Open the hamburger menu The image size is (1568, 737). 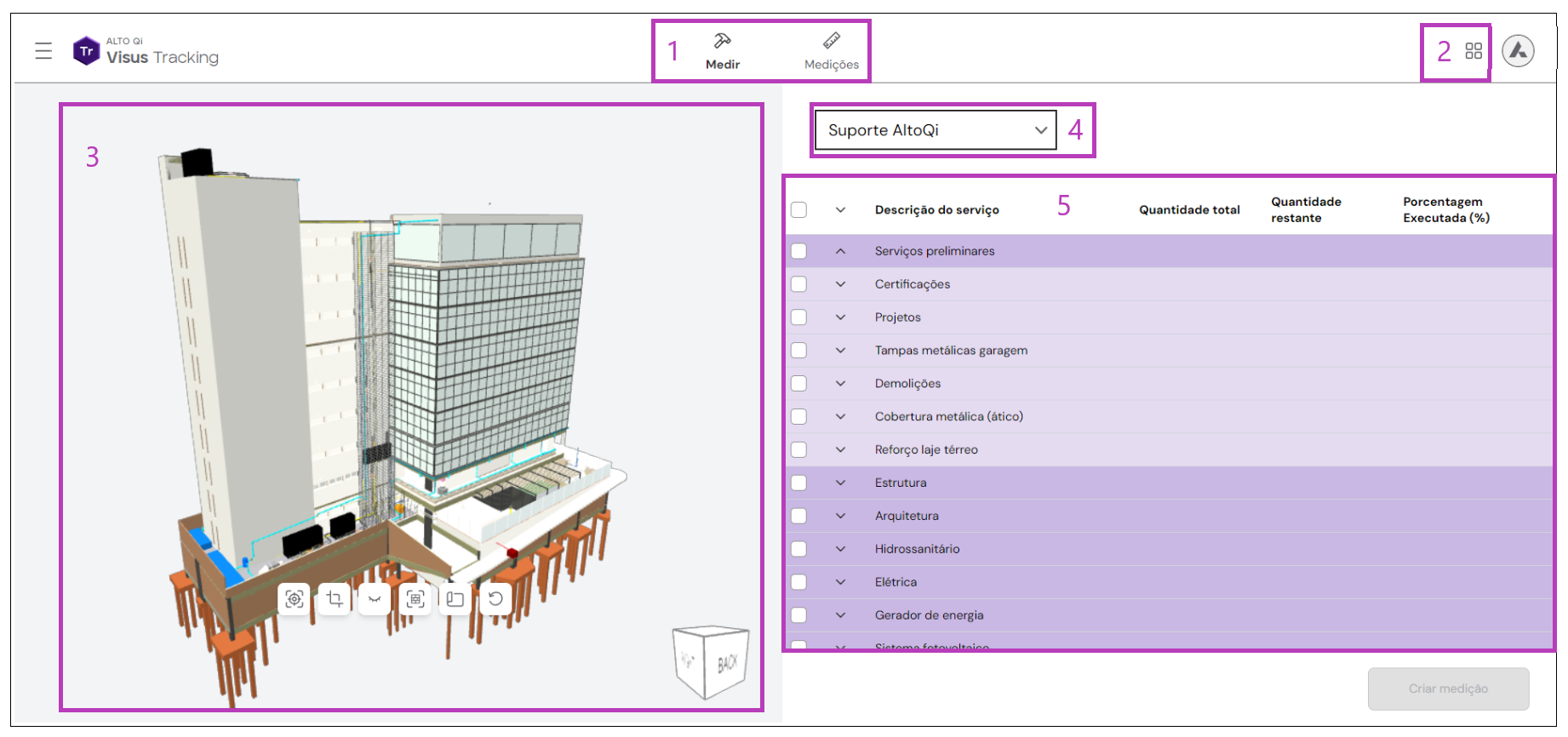click(43, 51)
